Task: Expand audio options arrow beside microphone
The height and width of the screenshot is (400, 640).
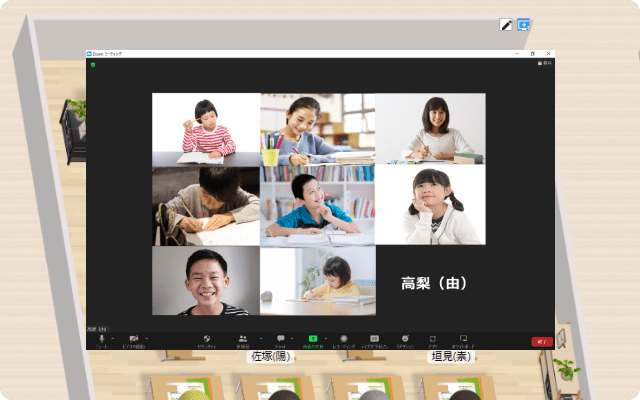Action: (114, 338)
